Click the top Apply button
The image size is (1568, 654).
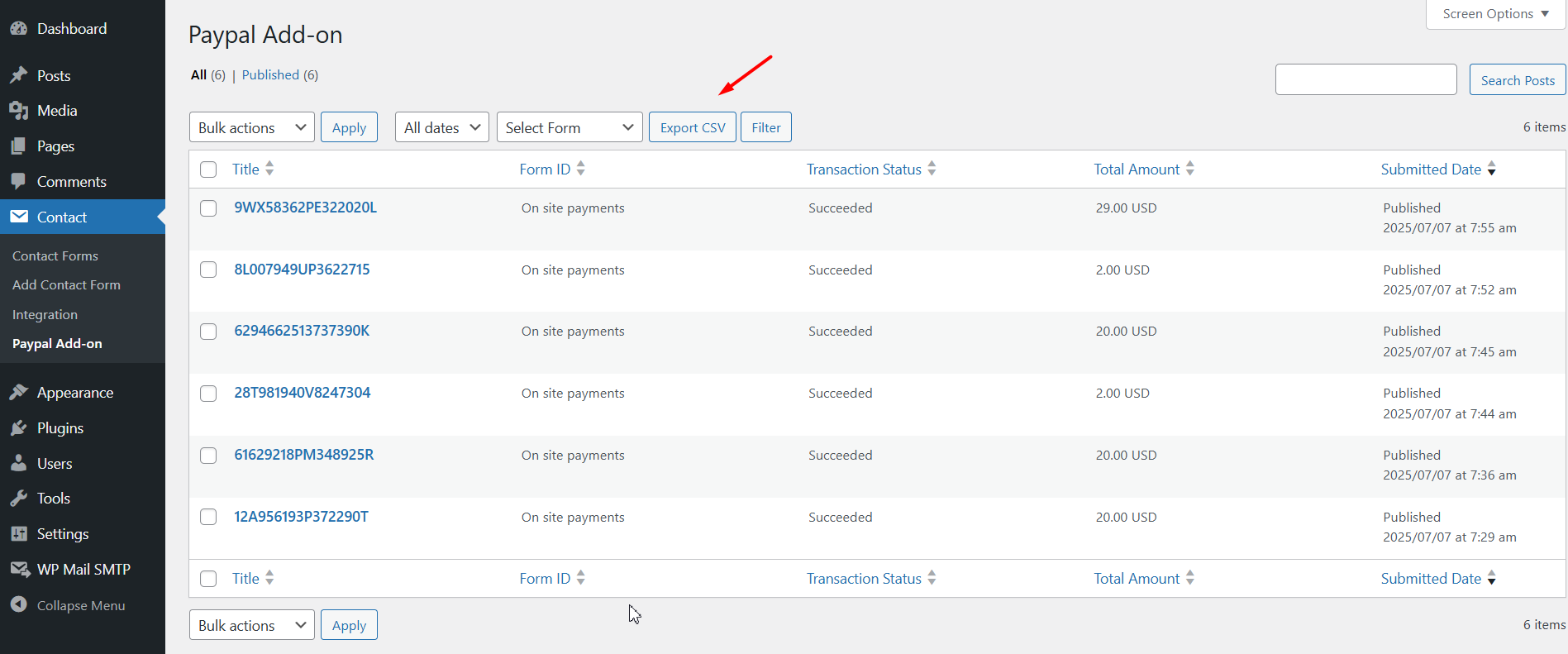click(x=349, y=127)
